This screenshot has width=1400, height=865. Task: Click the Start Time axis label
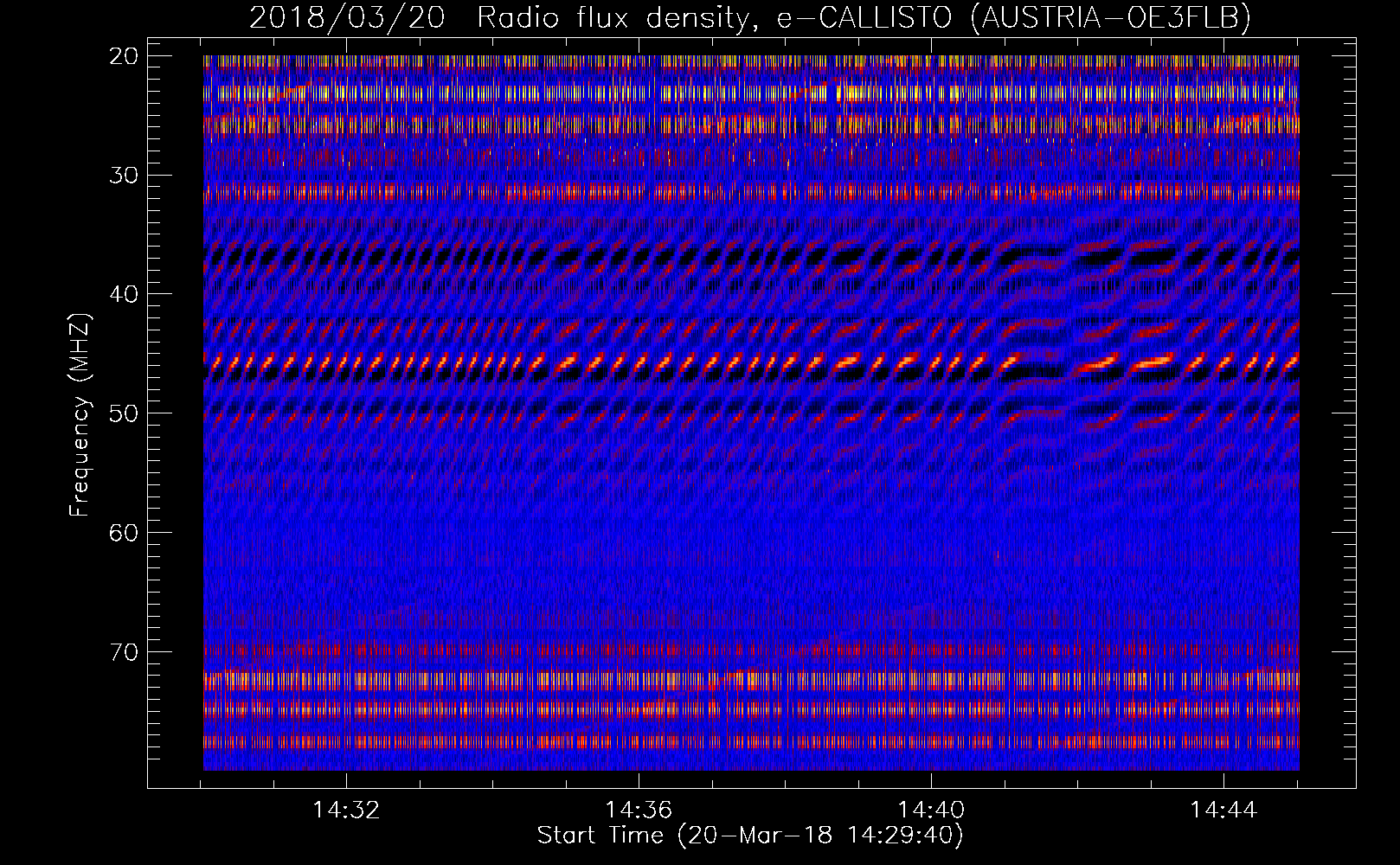coord(750,836)
